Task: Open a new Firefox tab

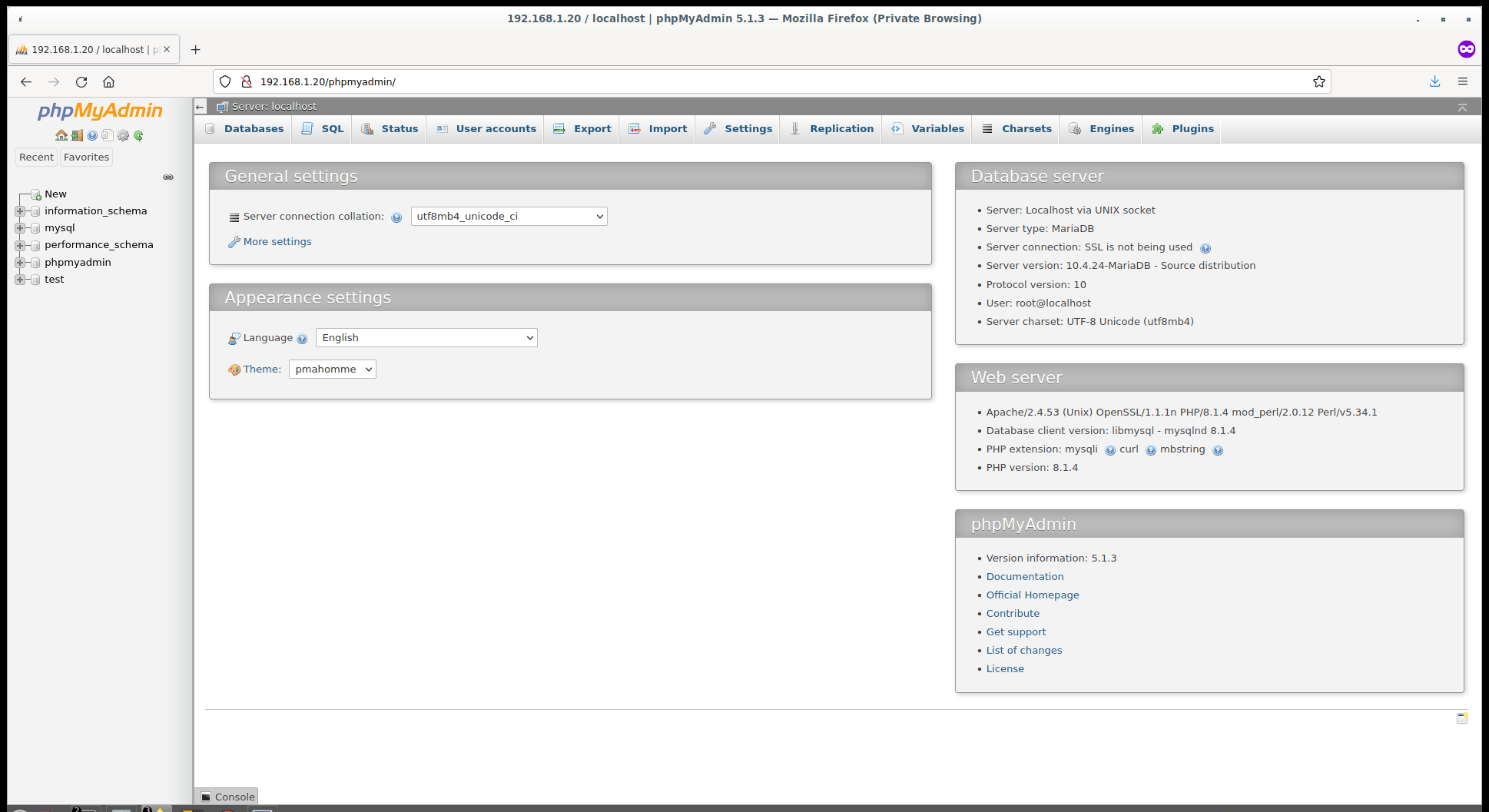Action: point(196,49)
